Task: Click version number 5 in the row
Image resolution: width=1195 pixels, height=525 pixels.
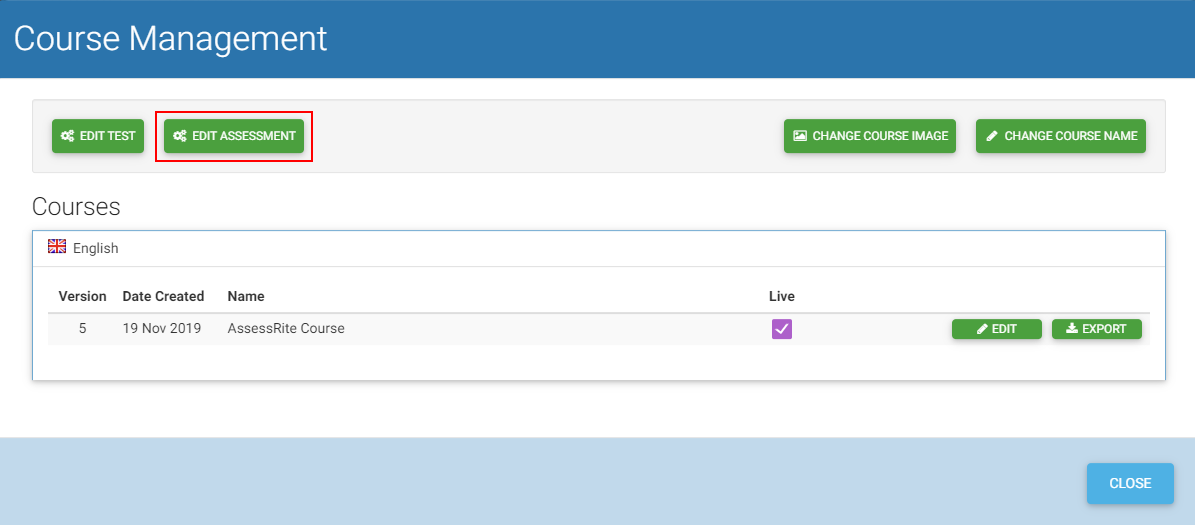Action: coord(82,328)
